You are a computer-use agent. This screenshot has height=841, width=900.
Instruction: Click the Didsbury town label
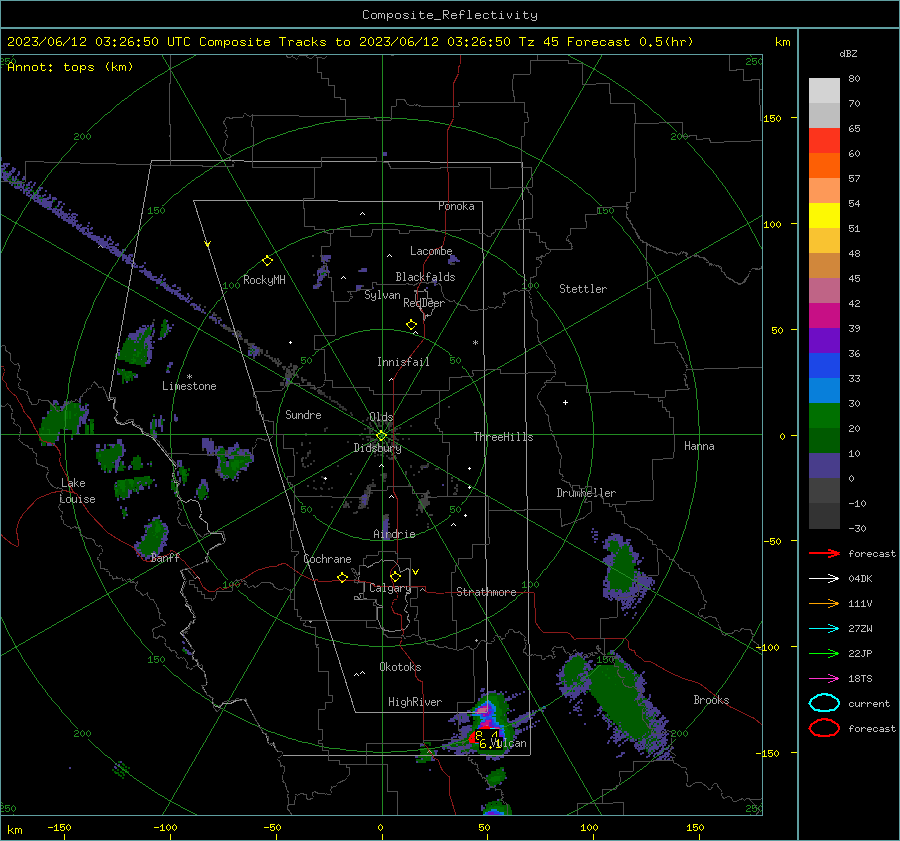click(x=377, y=448)
